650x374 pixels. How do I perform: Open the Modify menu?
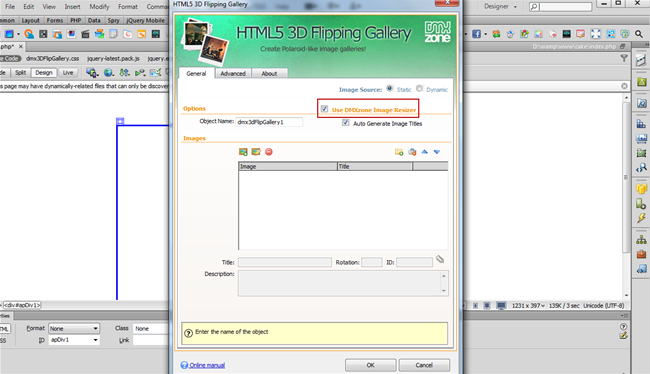coord(99,7)
